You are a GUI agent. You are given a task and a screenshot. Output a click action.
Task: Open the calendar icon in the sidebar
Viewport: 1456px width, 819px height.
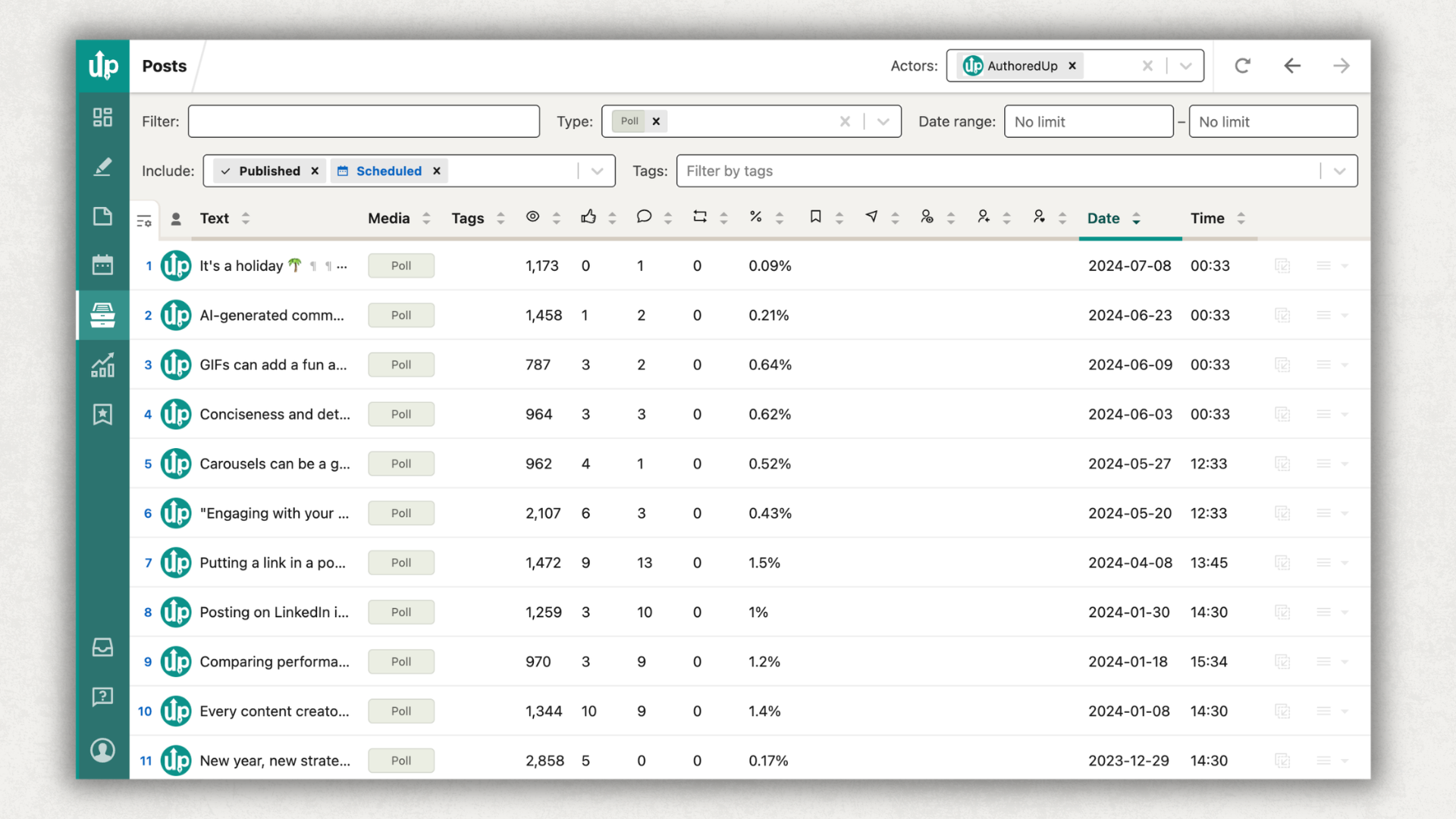tap(102, 265)
